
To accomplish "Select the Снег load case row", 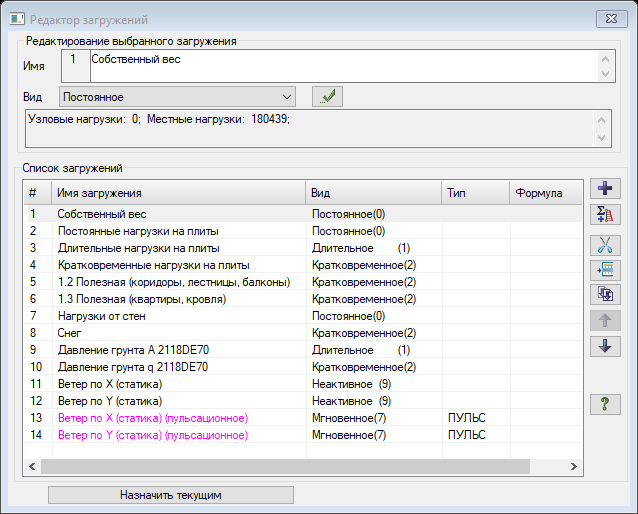I will point(303,333).
